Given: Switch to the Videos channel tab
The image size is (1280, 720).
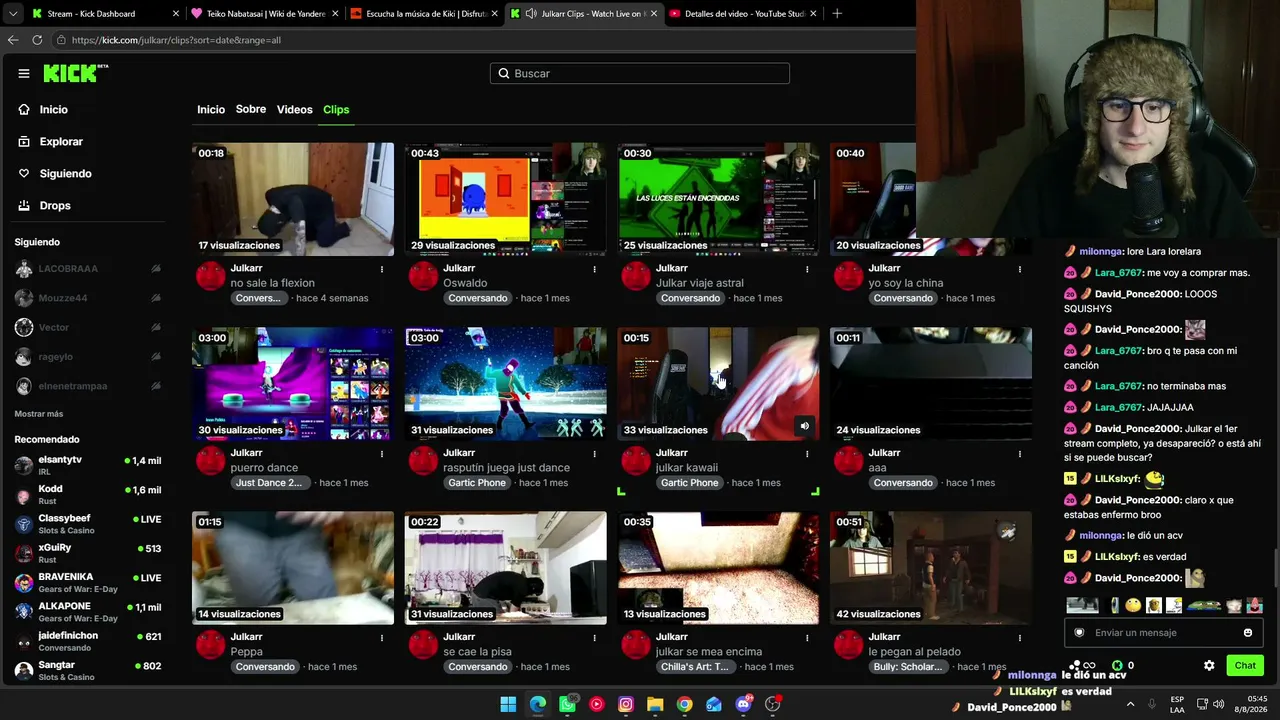Looking at the screenshot, I should pos(295,109).
